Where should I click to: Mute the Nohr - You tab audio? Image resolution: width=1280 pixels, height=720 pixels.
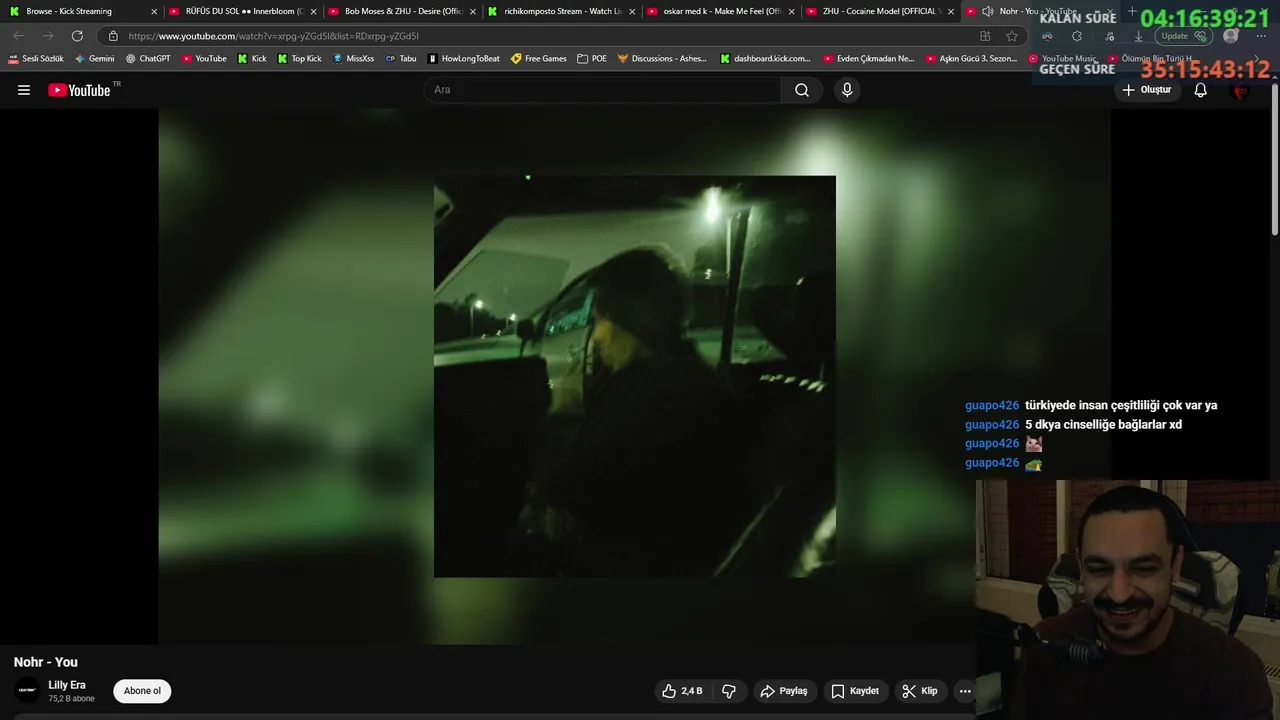tap(988, 11)
